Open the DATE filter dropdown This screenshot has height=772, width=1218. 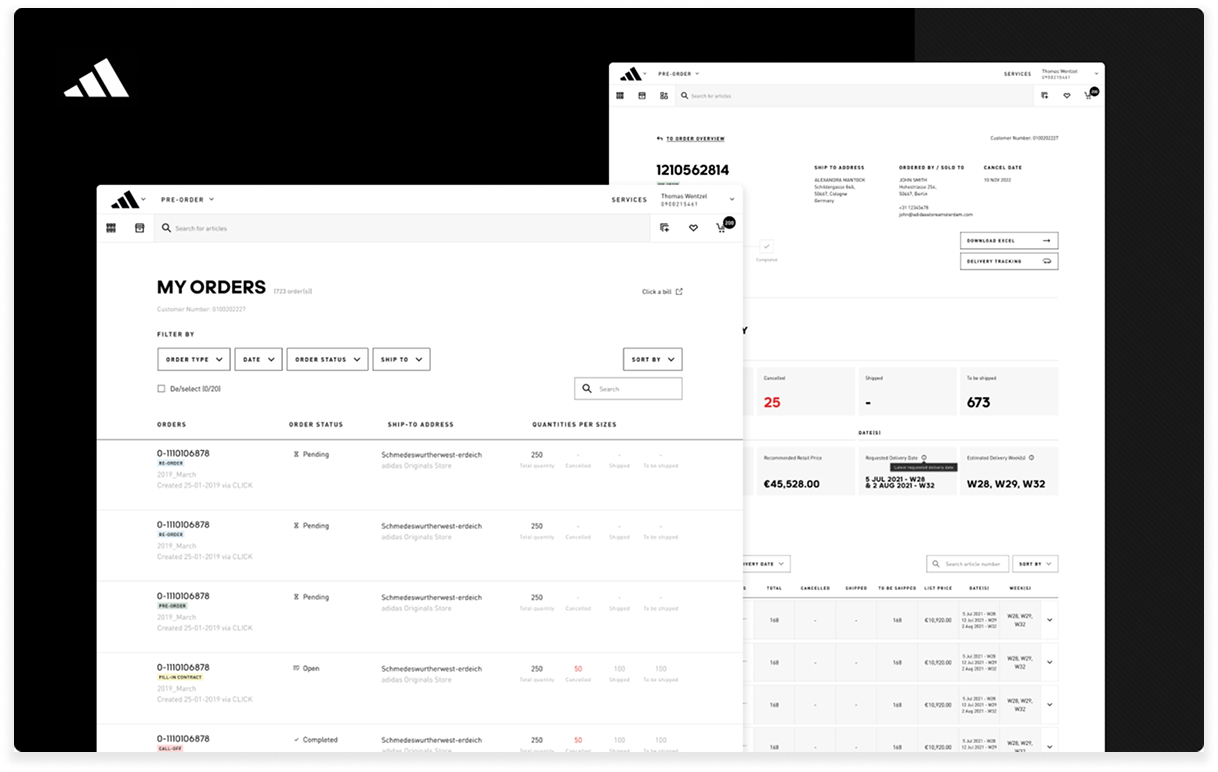tap(258, 359)
